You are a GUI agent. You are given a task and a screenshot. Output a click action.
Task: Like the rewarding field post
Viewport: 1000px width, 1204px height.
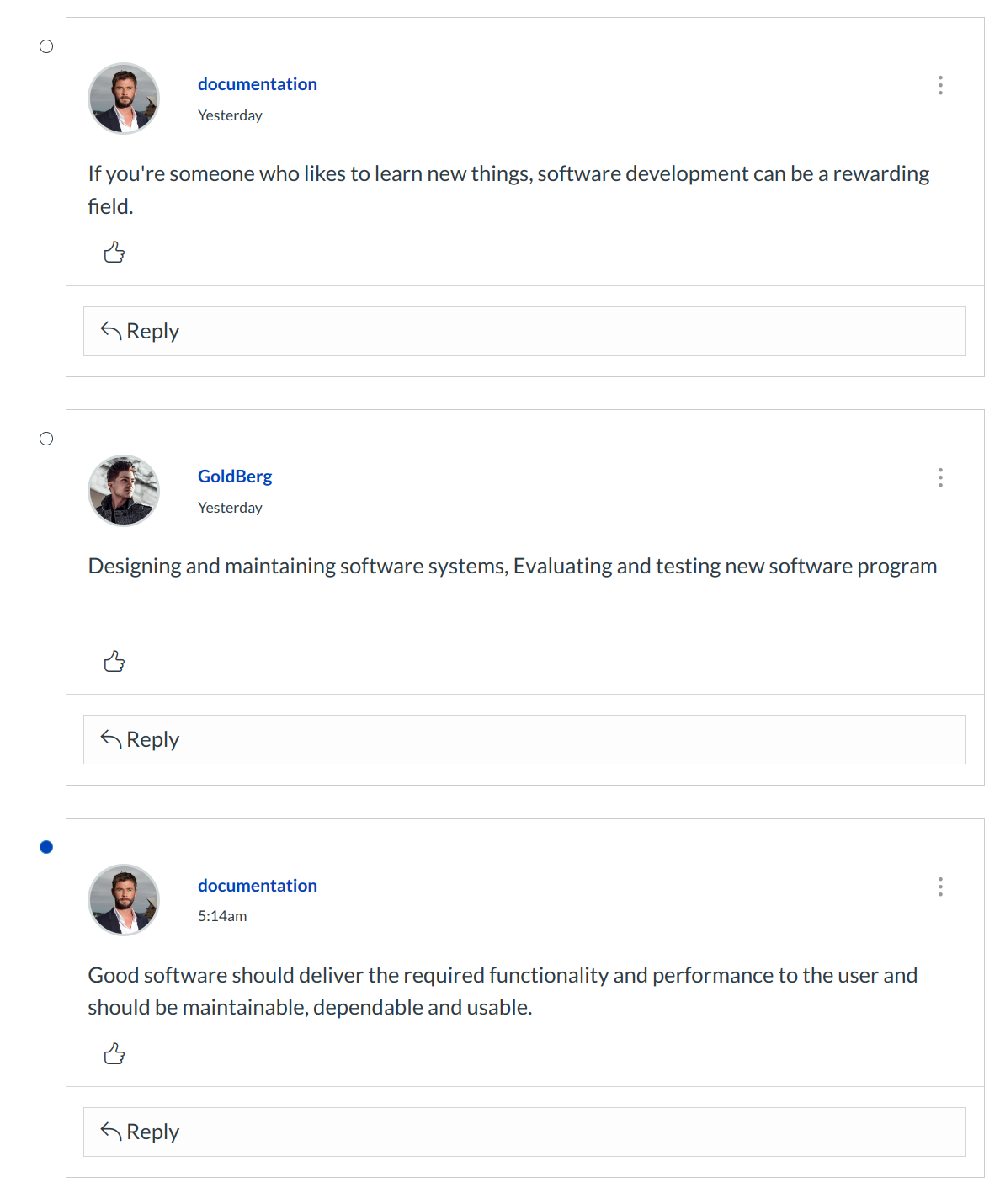coord(114,253)
